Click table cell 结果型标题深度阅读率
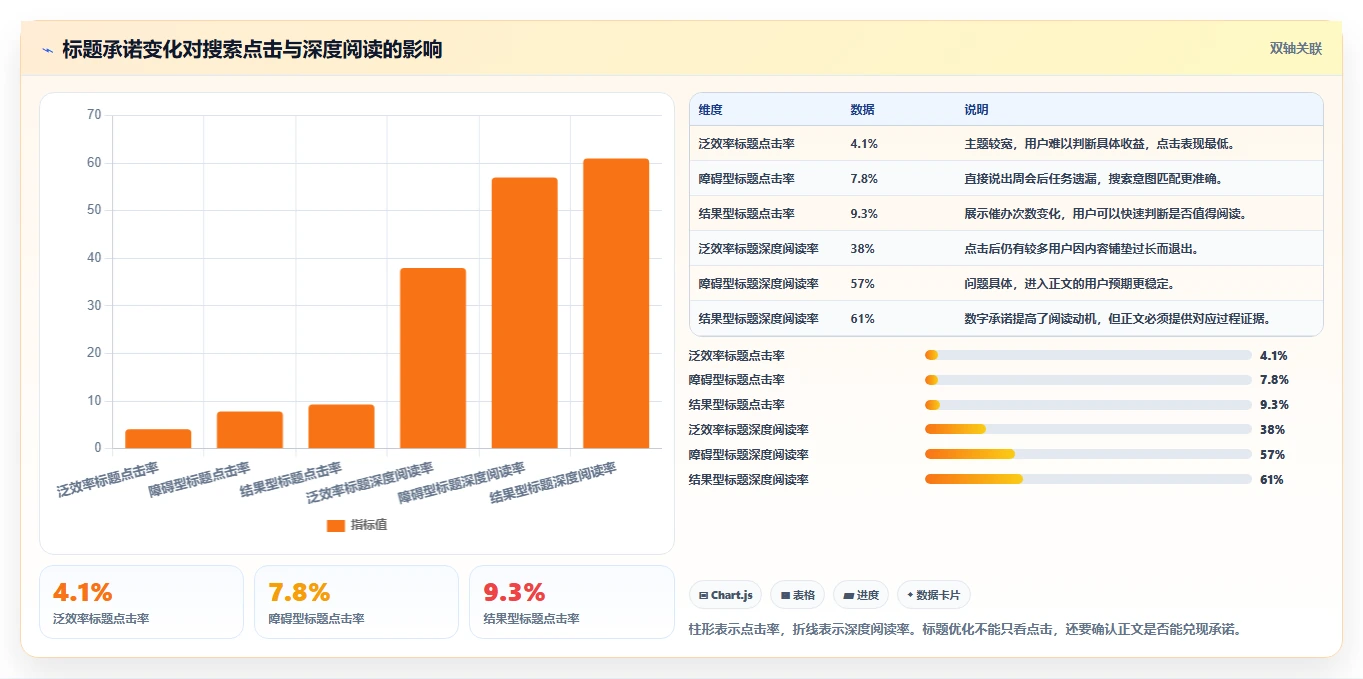Screen dimensions: 1363x679 [x=759, y=319]
